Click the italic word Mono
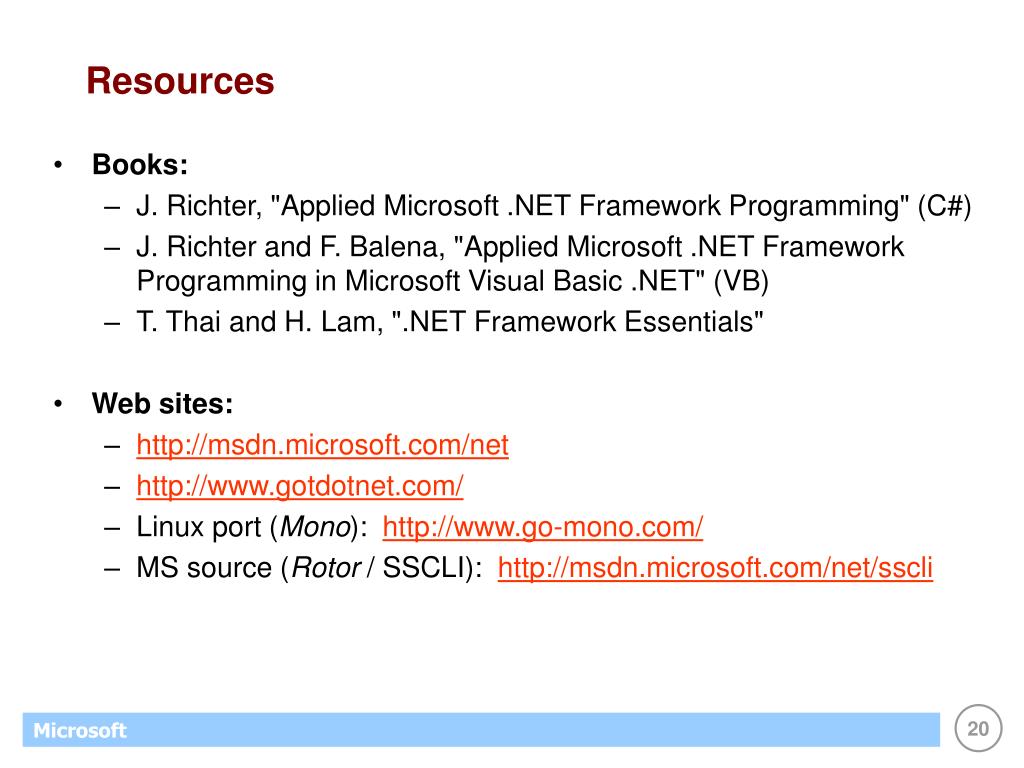Image resolution: width=1024 pixels, height=768 pixels. [315, 528]
